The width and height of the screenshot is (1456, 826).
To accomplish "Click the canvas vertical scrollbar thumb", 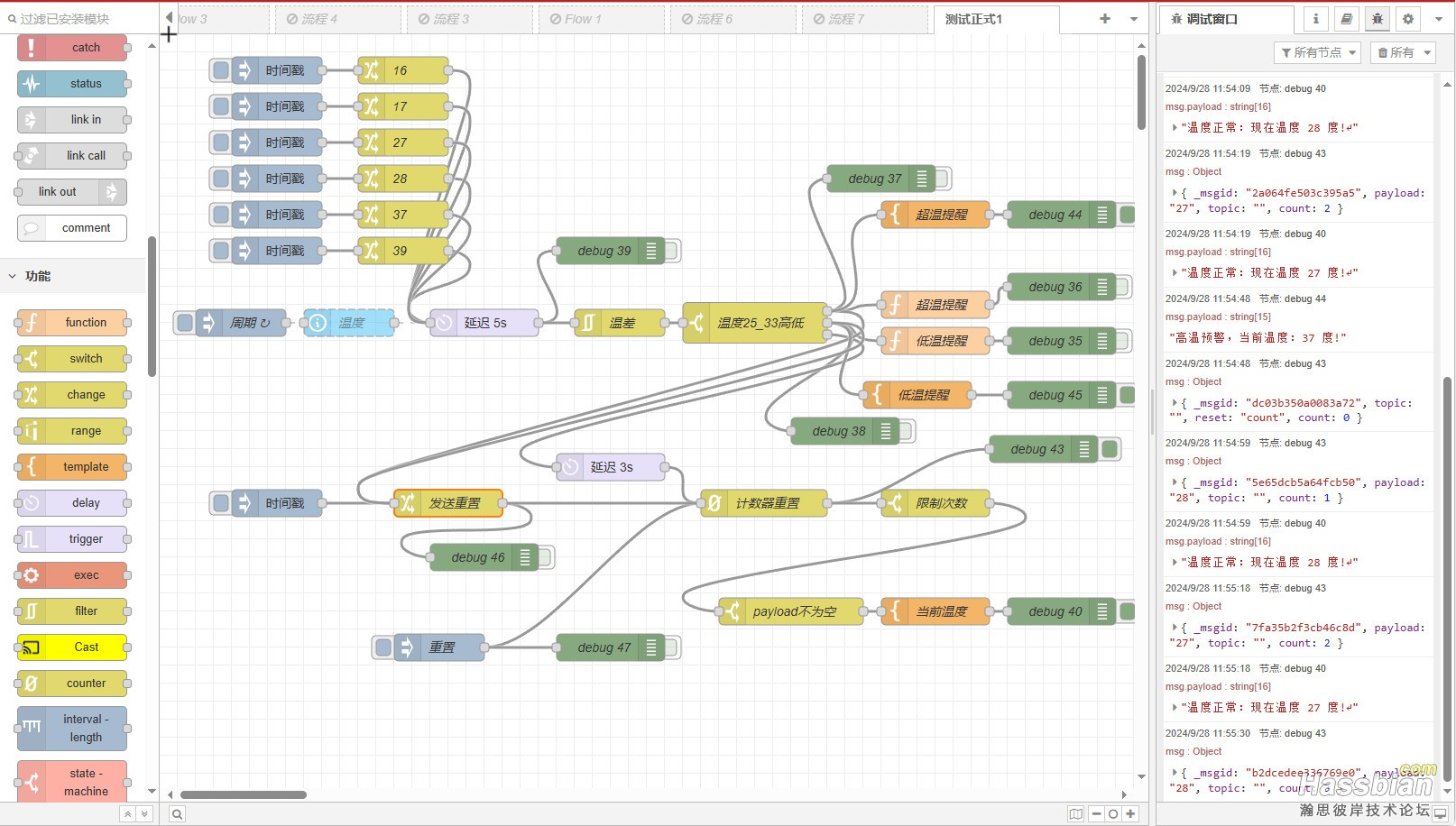I will tap(1141, 93).
